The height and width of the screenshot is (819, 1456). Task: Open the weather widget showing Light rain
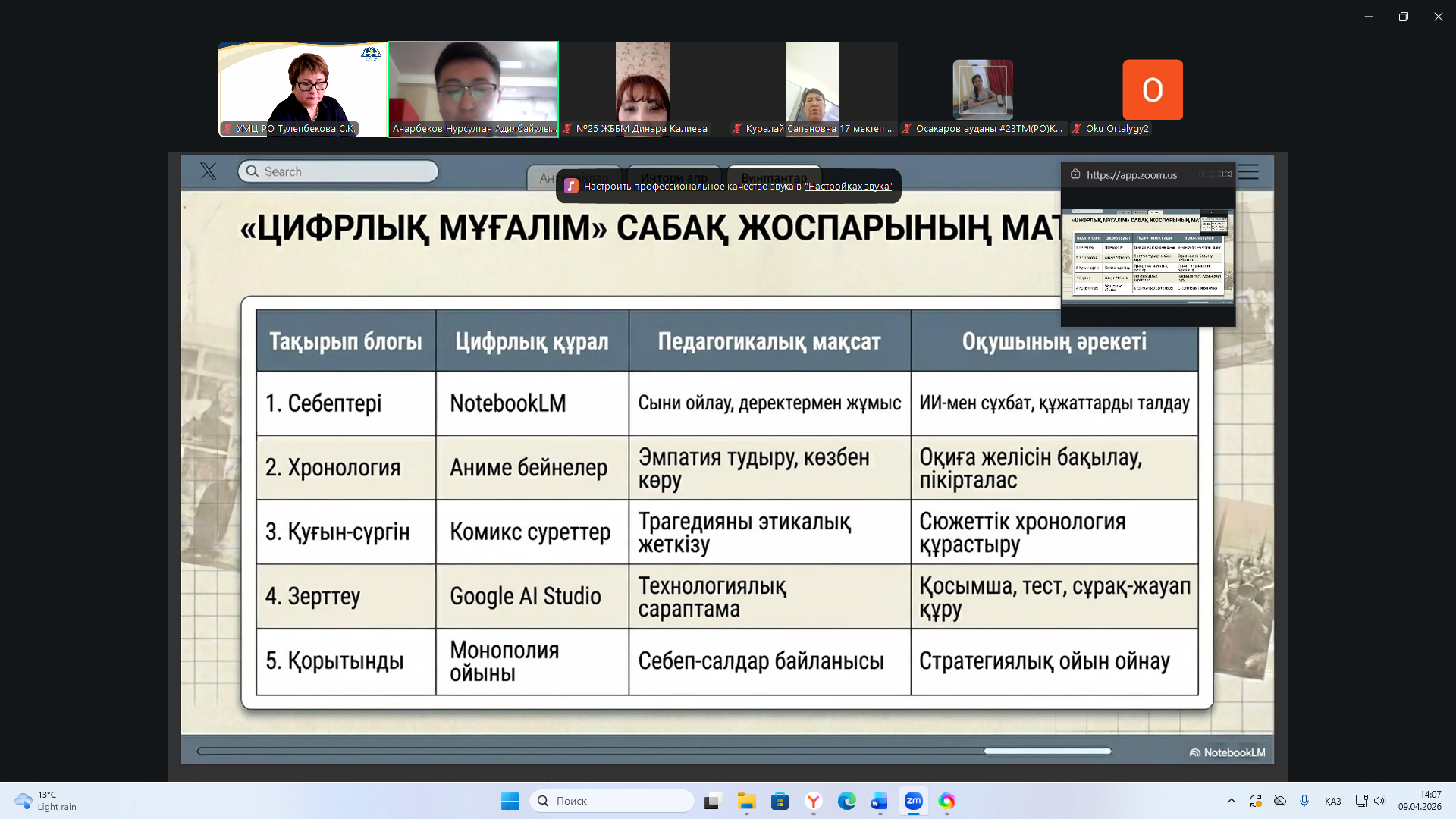pos(45,801)
